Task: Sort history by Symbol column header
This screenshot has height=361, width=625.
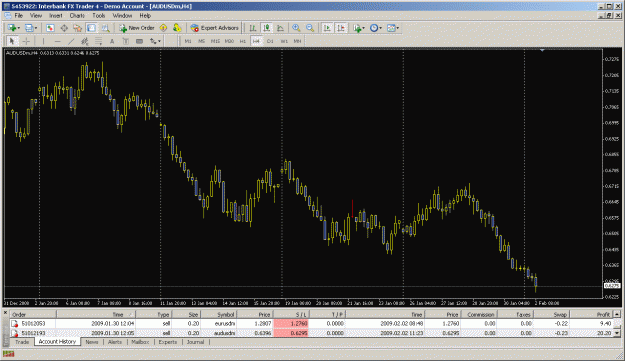Action: pos(219,314)
